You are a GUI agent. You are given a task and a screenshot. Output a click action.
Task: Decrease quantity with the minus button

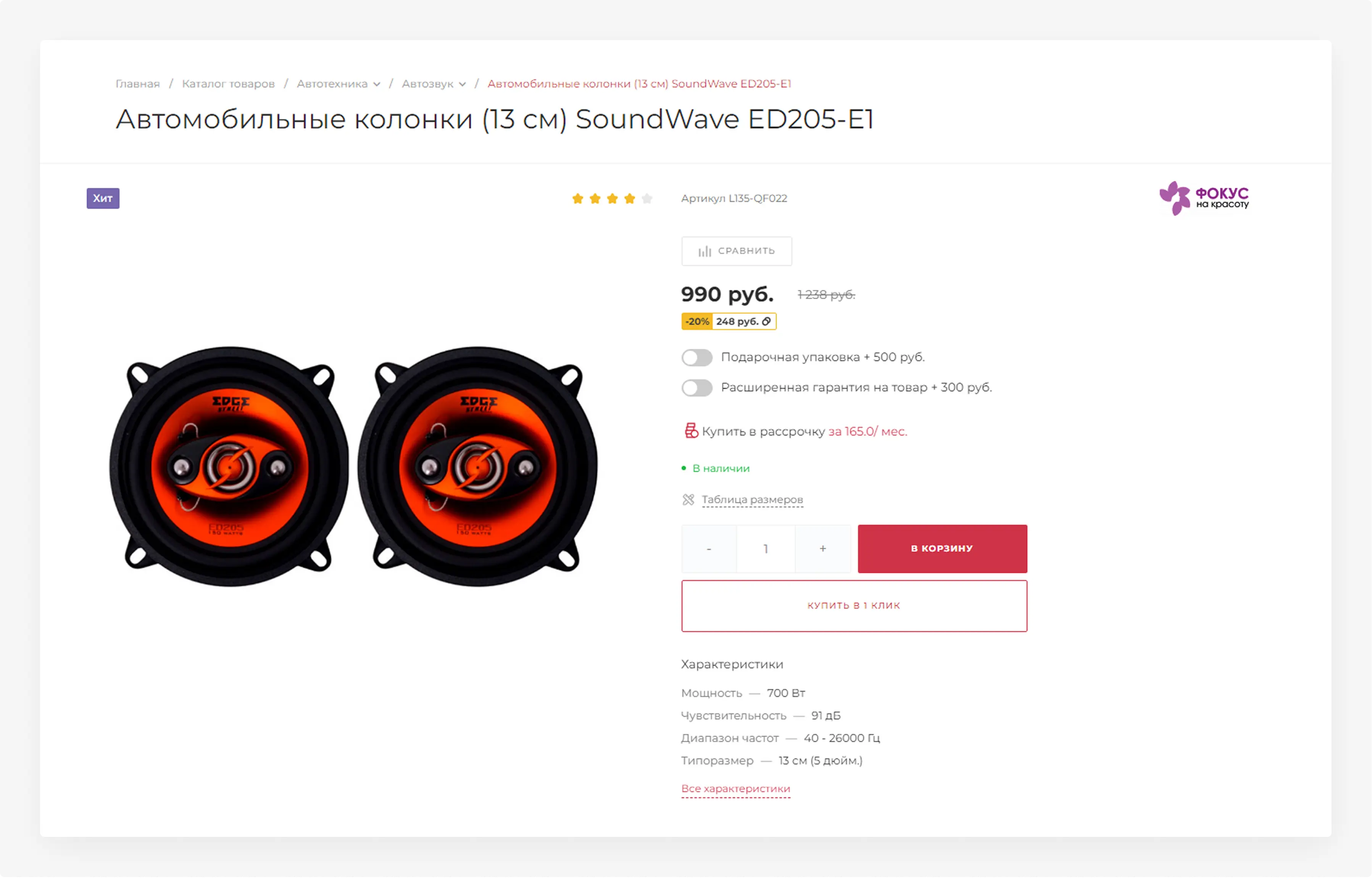(709, 548)
